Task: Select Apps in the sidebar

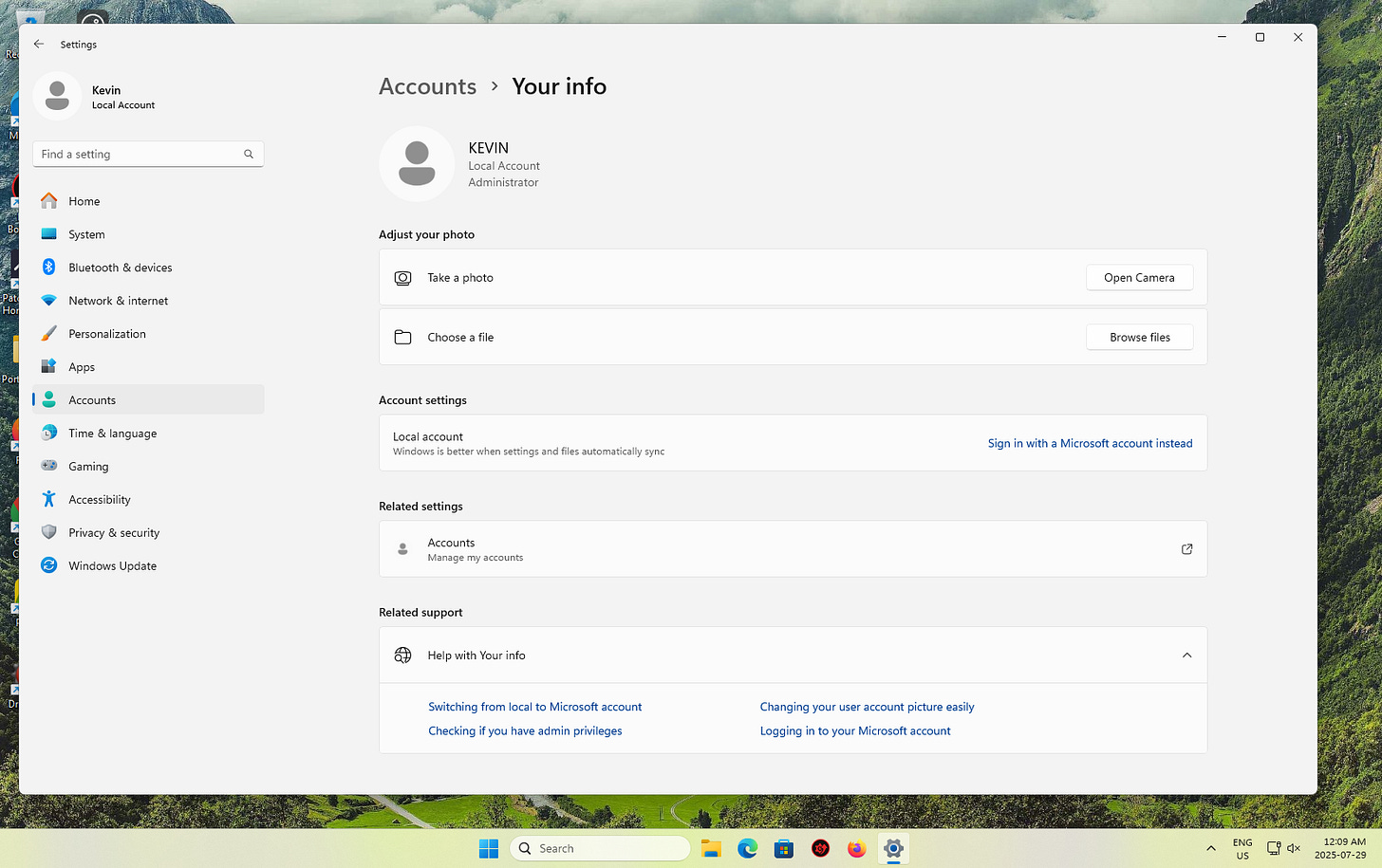Action: coord(148,367)
